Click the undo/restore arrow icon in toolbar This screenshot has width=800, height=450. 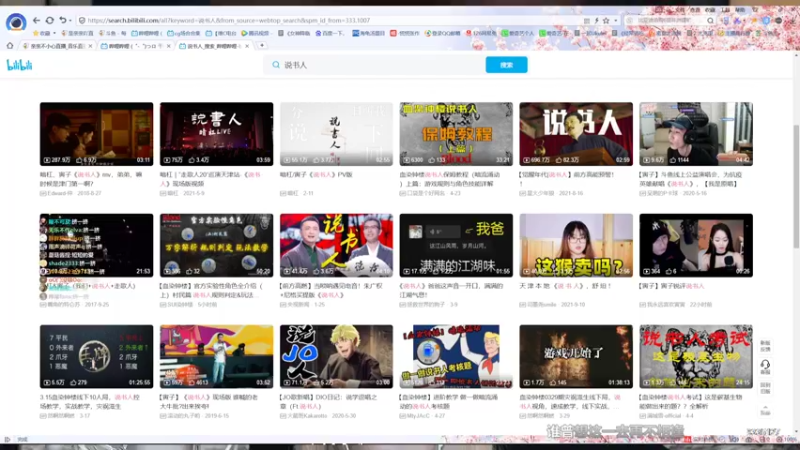tap(62, 20)
